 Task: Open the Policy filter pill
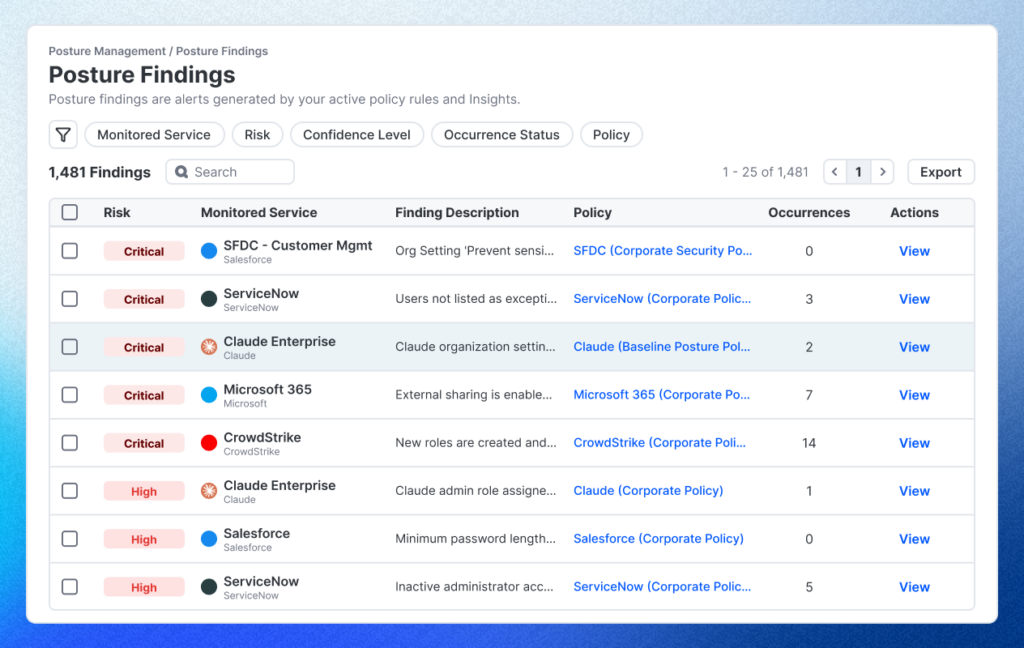click(611, 135)
